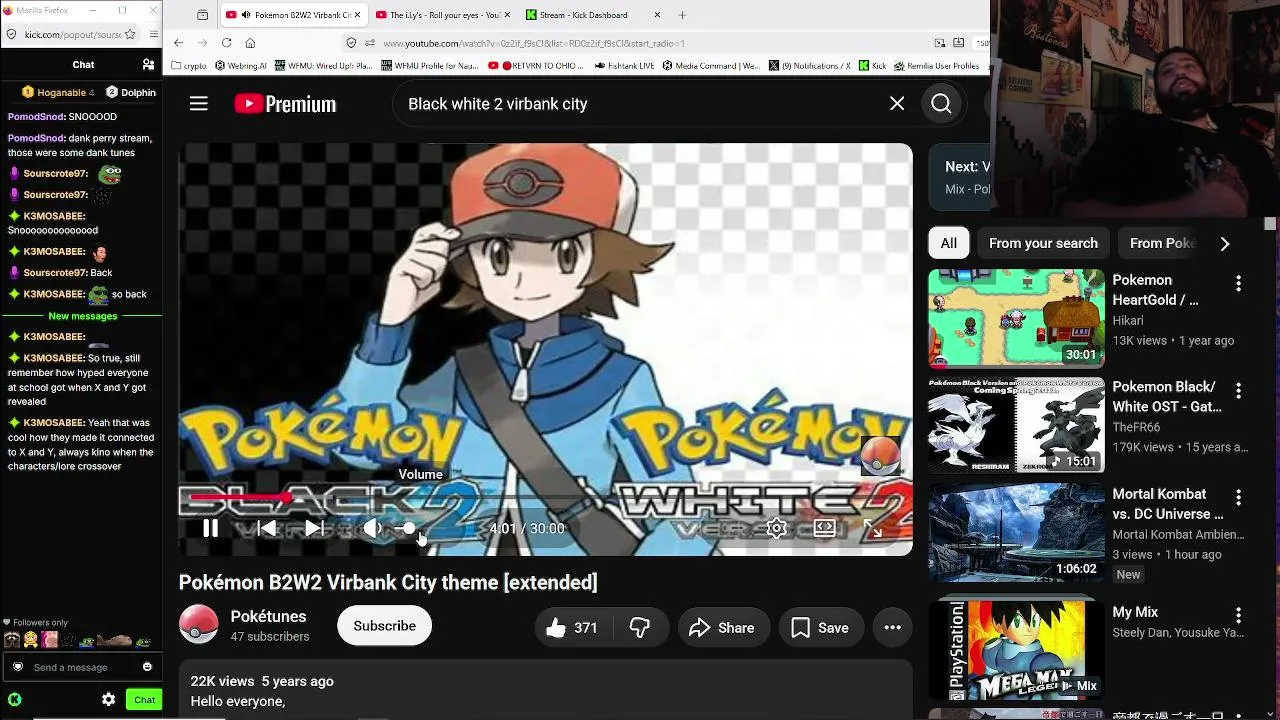Screen dimensions: 1280x720
Task: Open Pokétunes channel name link
Action: pos(268,617)
